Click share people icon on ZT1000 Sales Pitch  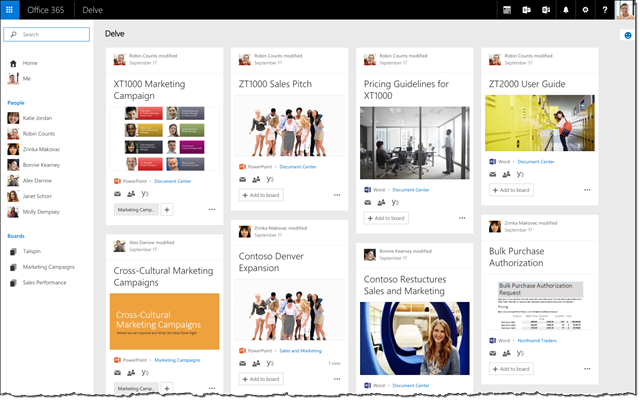click(x=256, y=179)
